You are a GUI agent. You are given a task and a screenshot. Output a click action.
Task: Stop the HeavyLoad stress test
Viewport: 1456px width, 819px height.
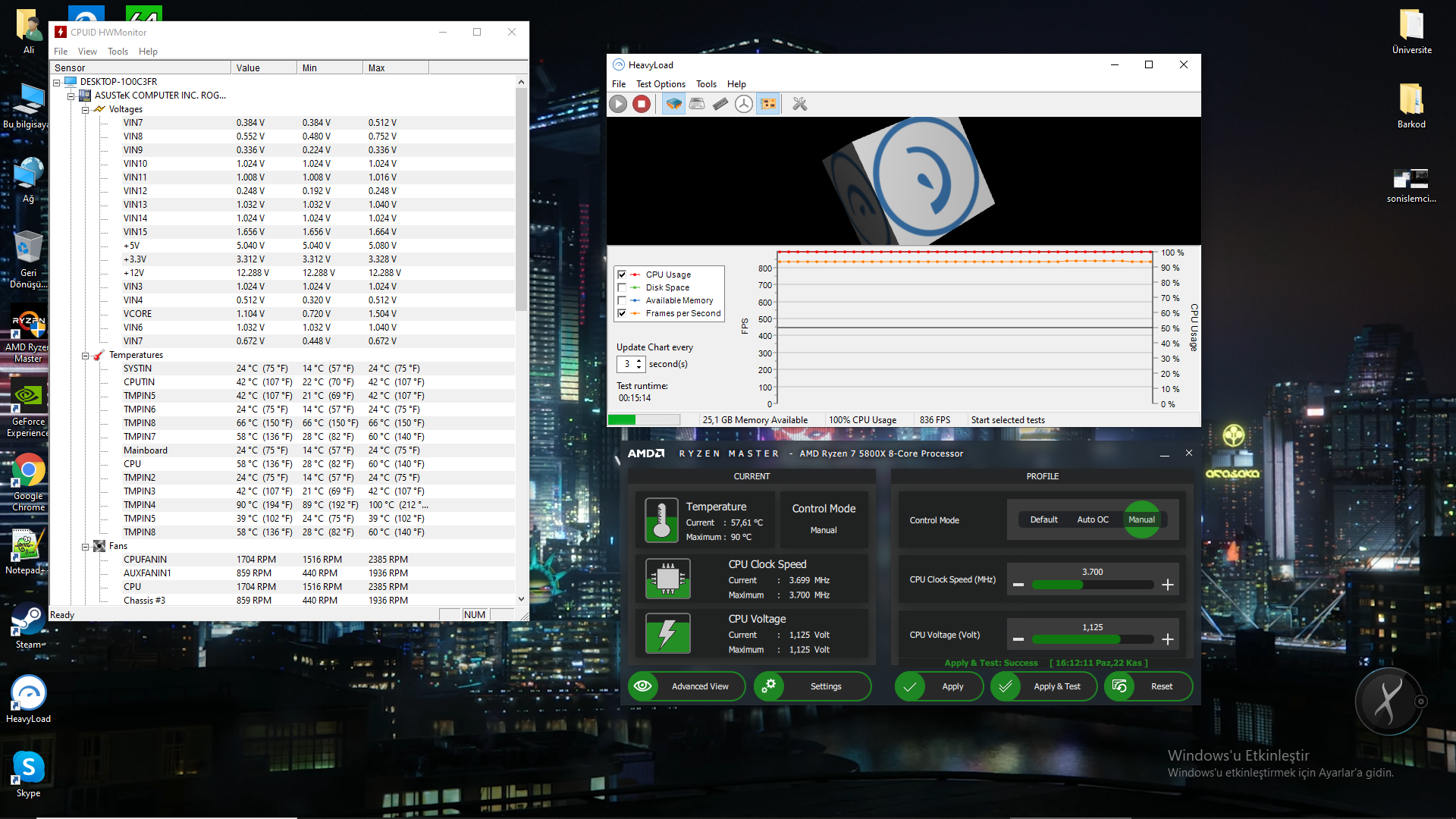[x=642, y=104]
